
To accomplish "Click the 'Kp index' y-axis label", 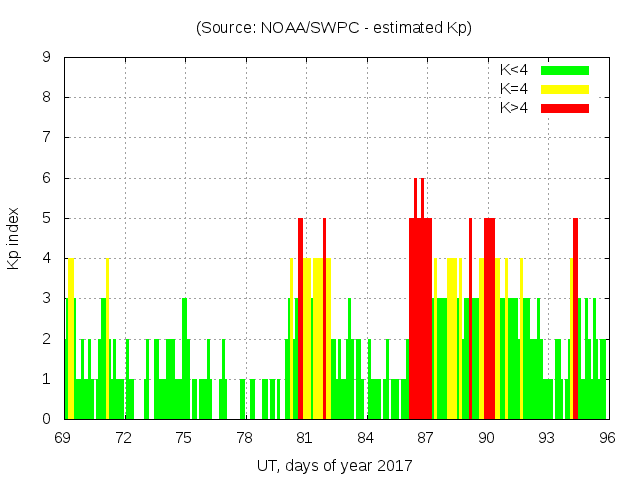I will [x=28, y=238].
